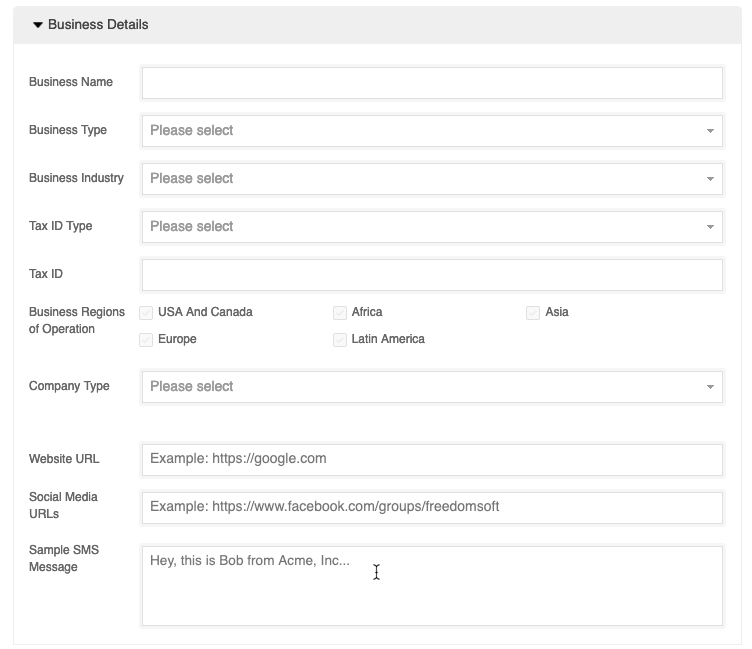Screen dimensions: 752x649
Task: Click the Business Industry dropdown arrow icon
Action: point(710,179)
